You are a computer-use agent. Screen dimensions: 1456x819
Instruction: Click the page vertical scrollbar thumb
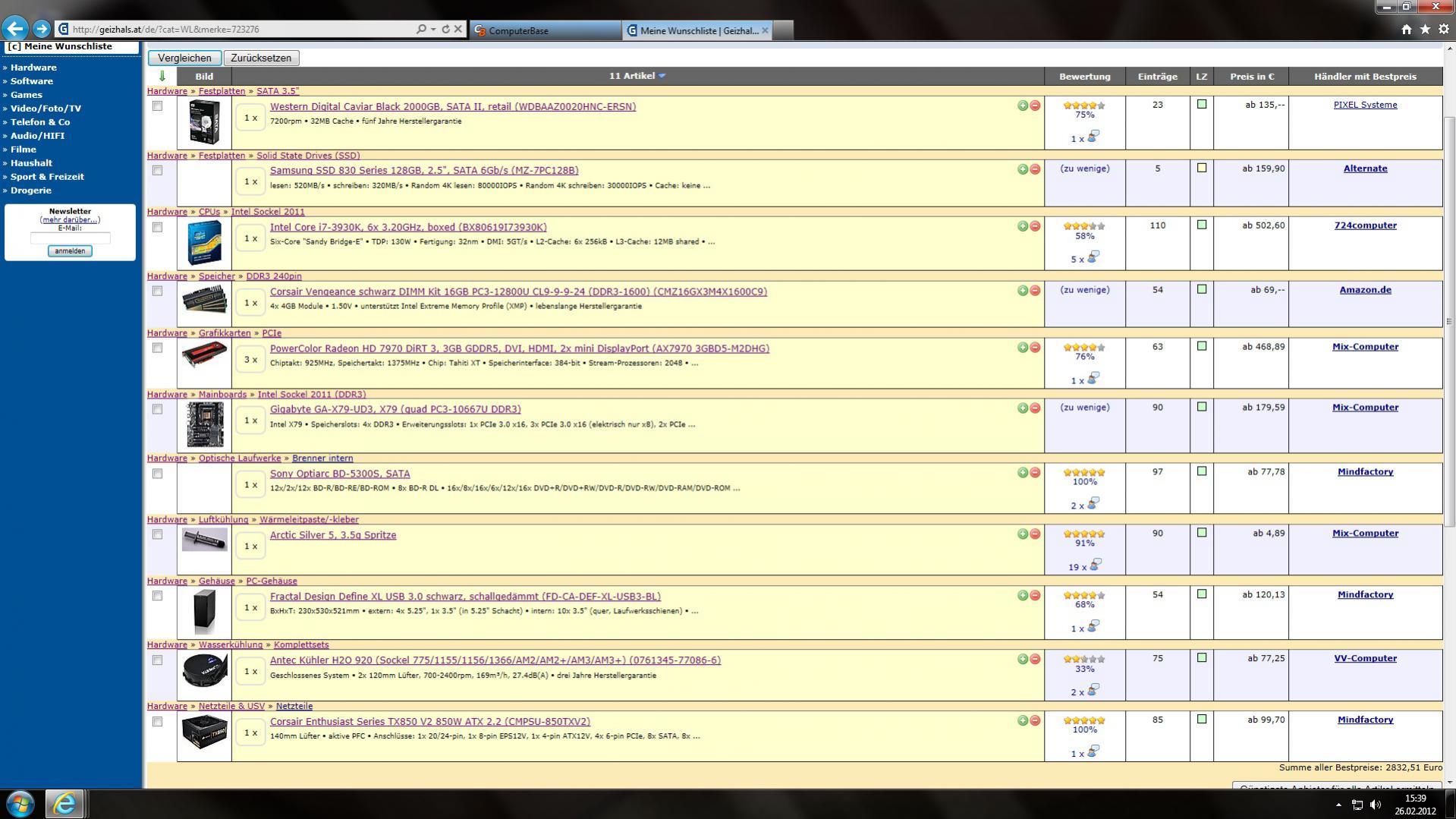point(1449,322)
